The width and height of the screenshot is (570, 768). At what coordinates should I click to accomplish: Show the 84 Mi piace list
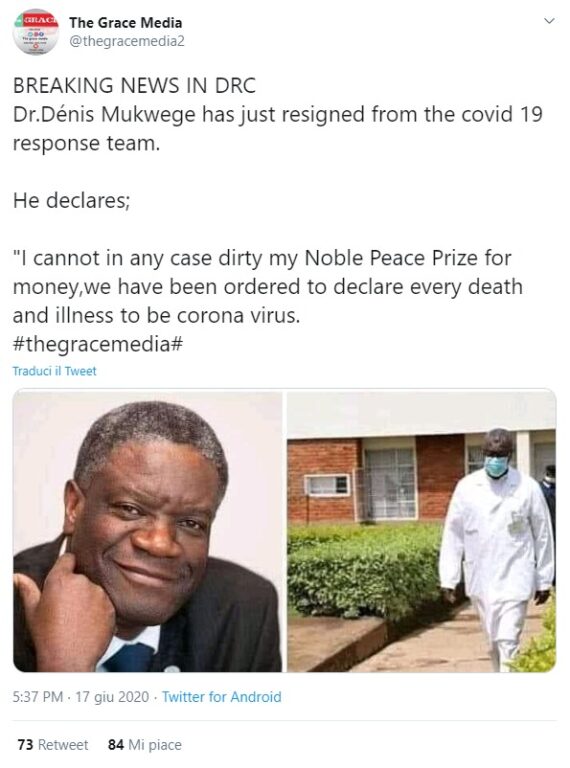[x=144, y=745]
